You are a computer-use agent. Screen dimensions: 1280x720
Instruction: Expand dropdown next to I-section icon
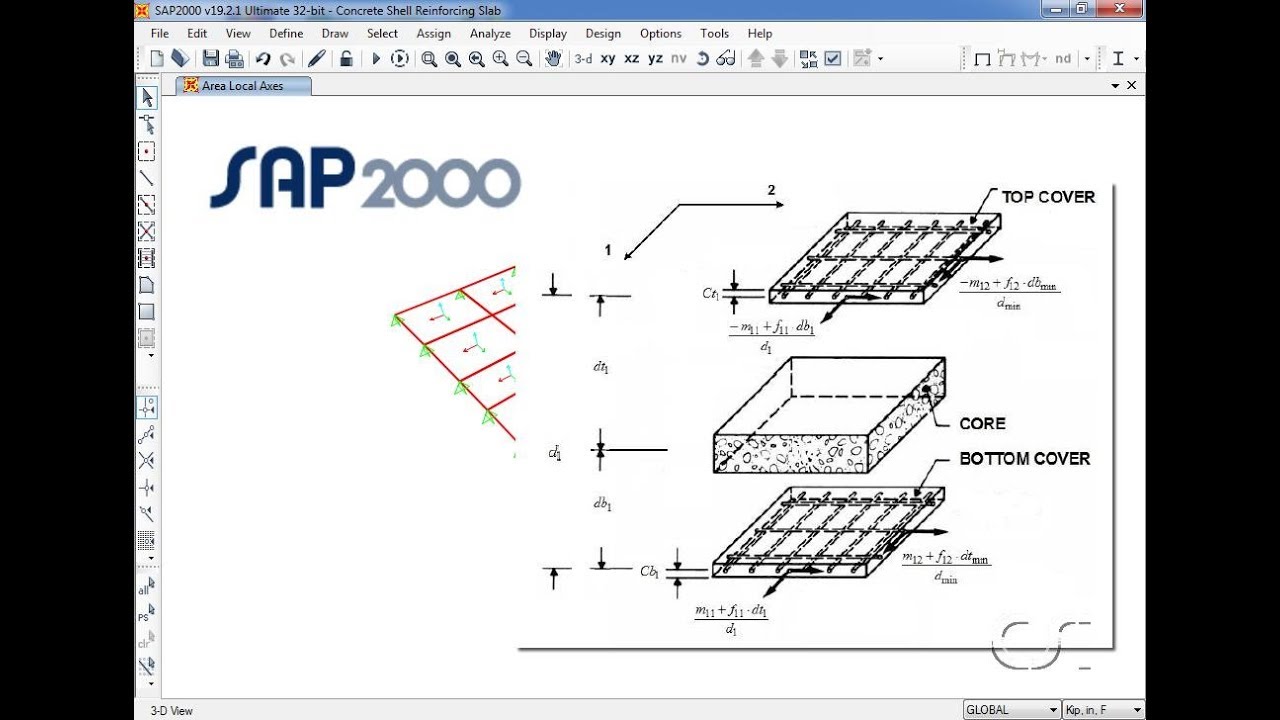pyautogui.click(x=1136, y=59)
